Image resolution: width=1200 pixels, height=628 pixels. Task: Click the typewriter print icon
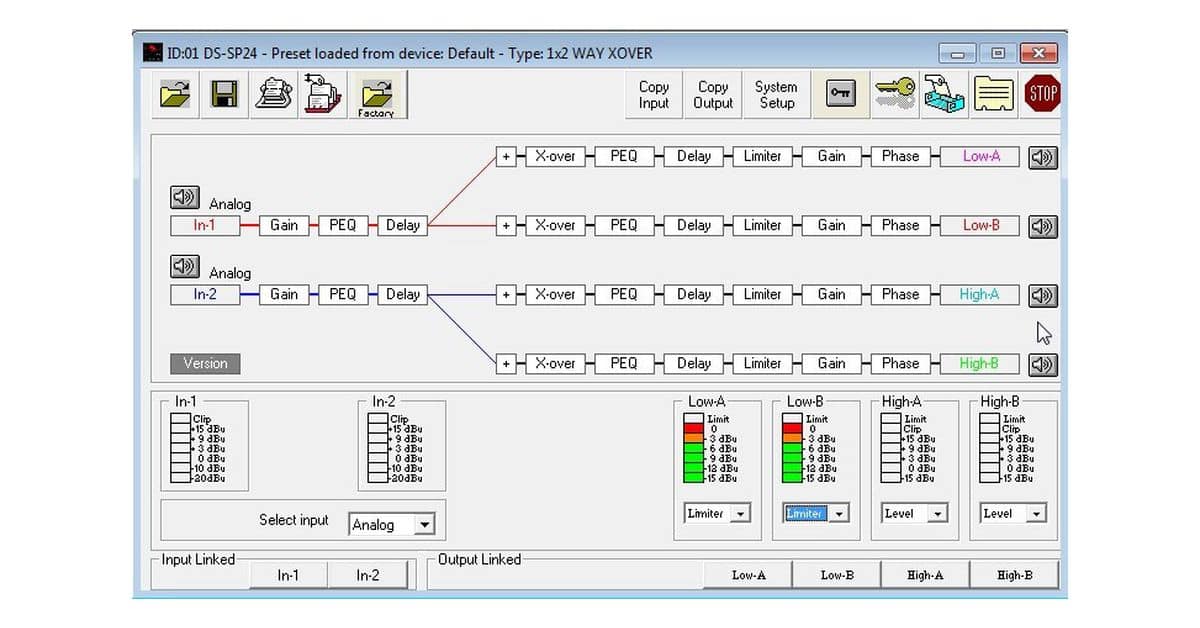tap(274, 95)
